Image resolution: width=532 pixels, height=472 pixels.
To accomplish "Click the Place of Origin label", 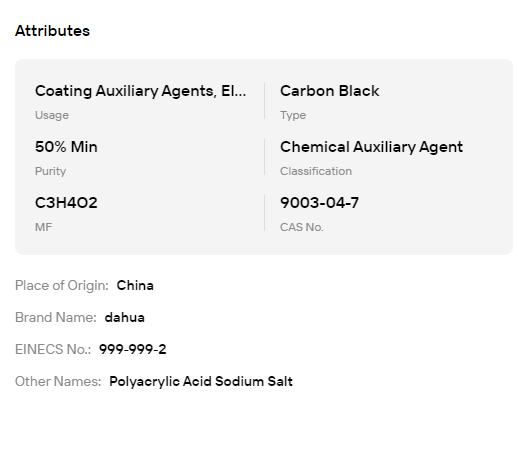I will coord(62,285).
